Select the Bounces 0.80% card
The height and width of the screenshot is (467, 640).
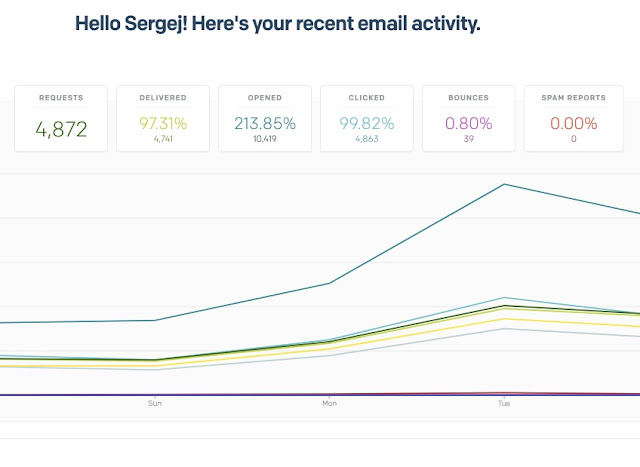point(469,118)
